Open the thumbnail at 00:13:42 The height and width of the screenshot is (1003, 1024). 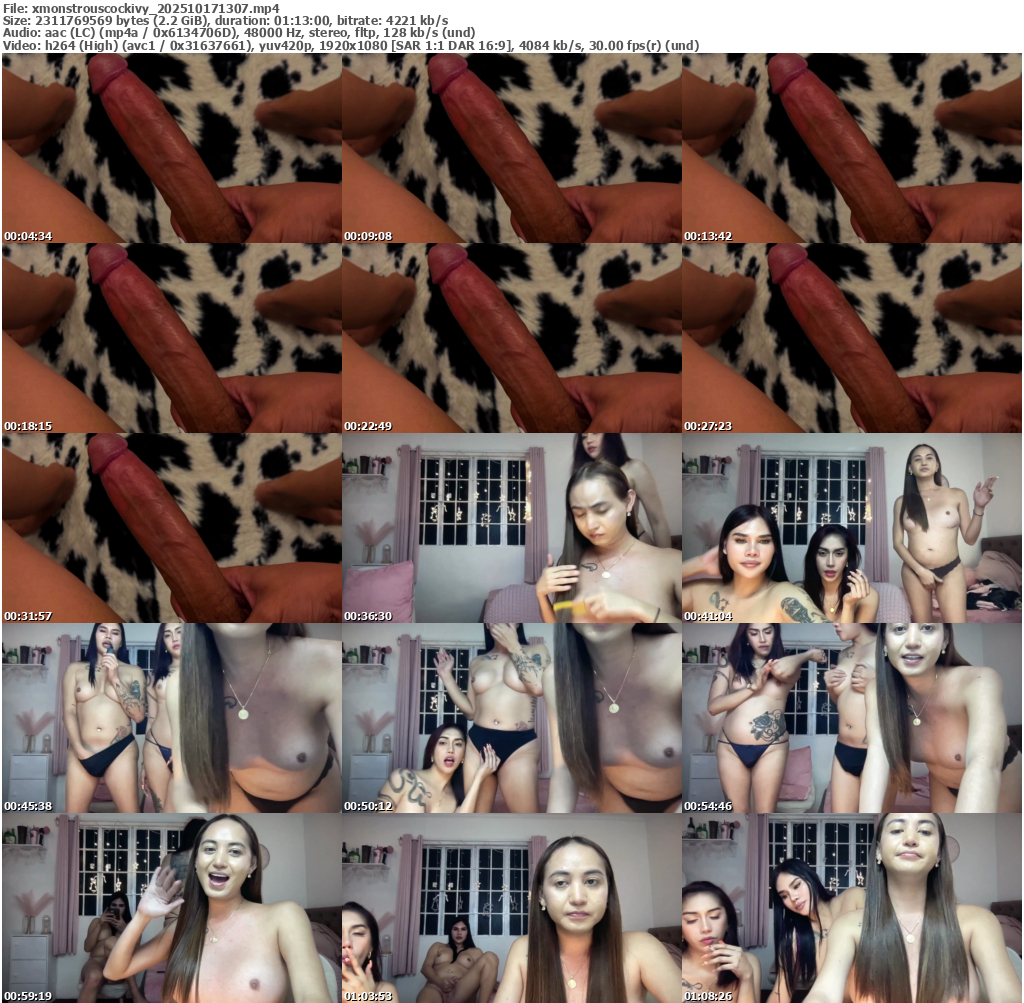tap(851, 148)
